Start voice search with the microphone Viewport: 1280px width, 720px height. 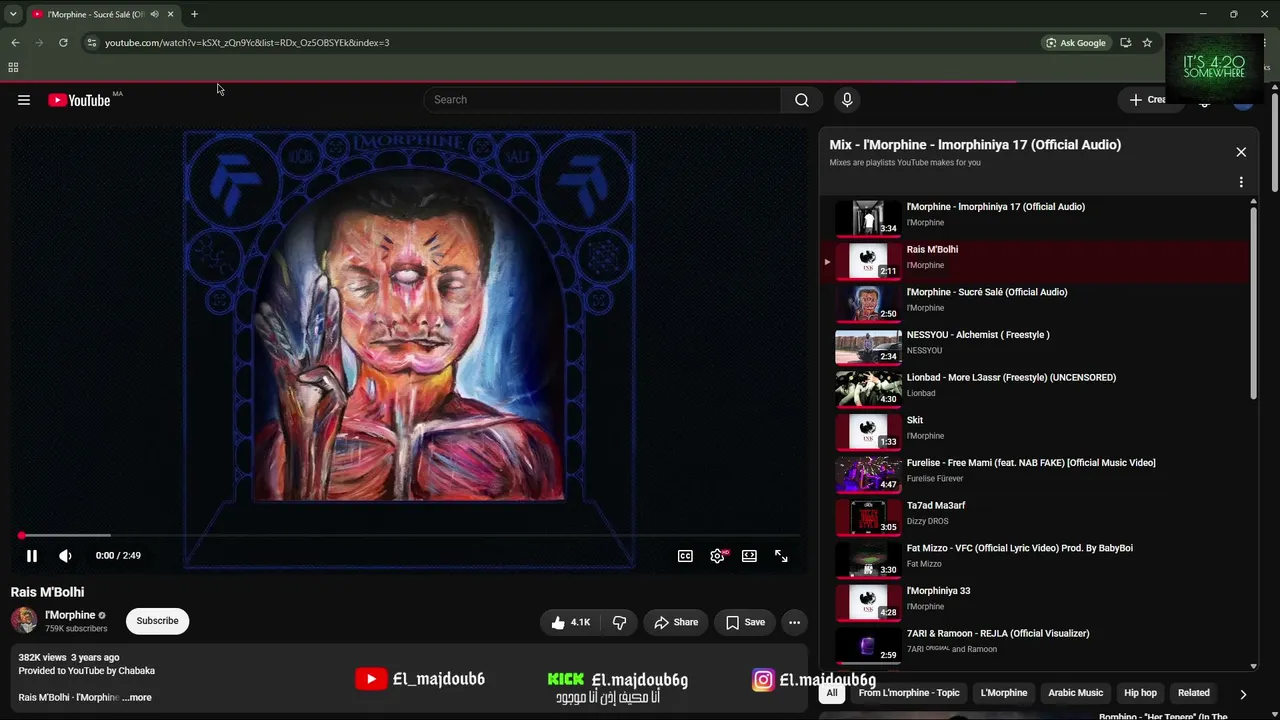(847, 100)
